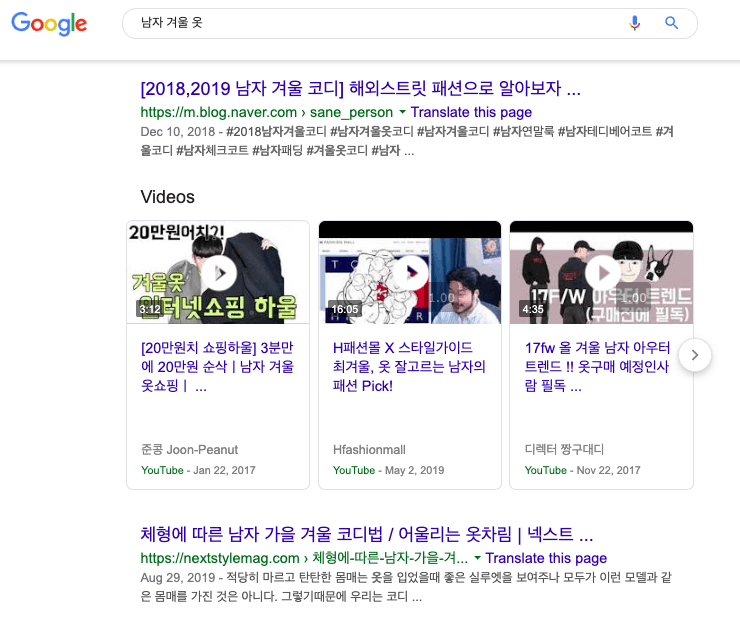Expand dropdown arrow next to nextstylemag URL
The height and width of the screenshot is (617, 740).
tap(477, 558)
